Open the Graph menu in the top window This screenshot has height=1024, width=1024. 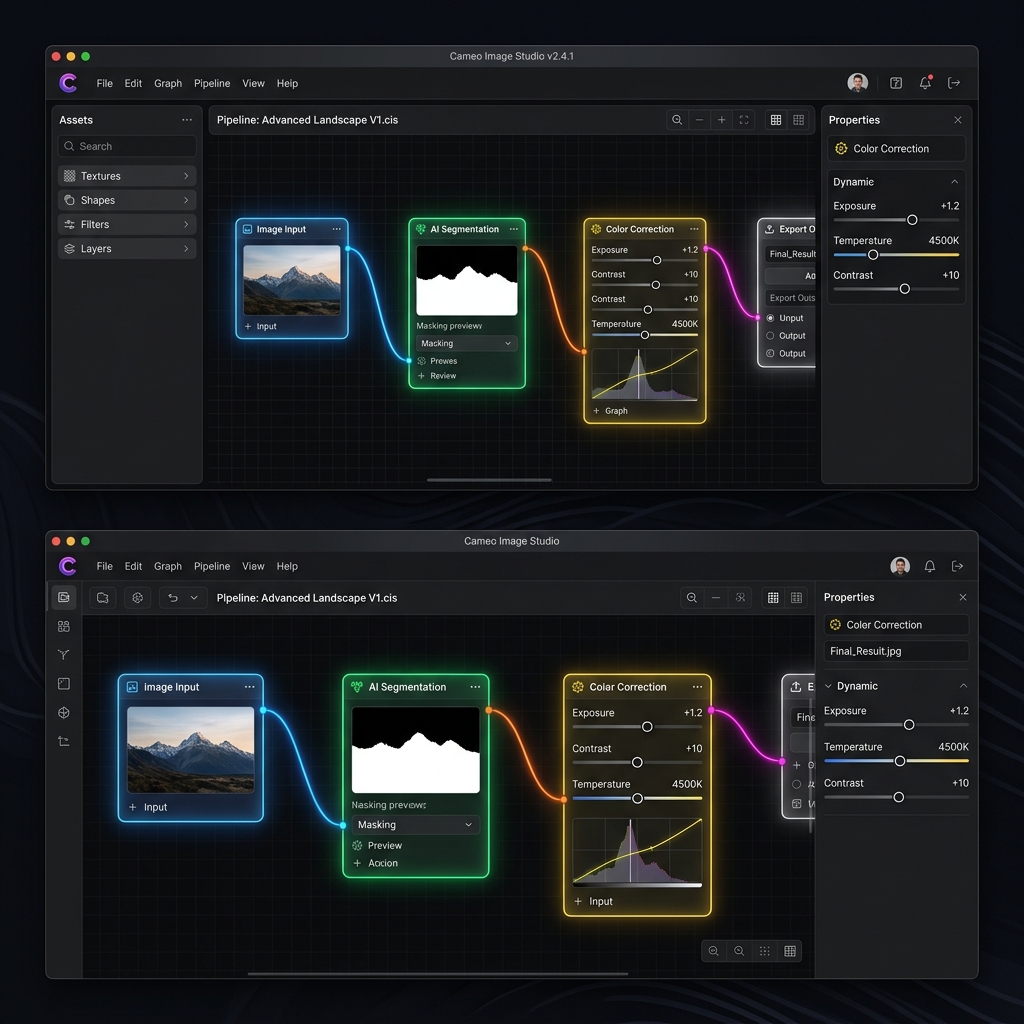(168, 84)
